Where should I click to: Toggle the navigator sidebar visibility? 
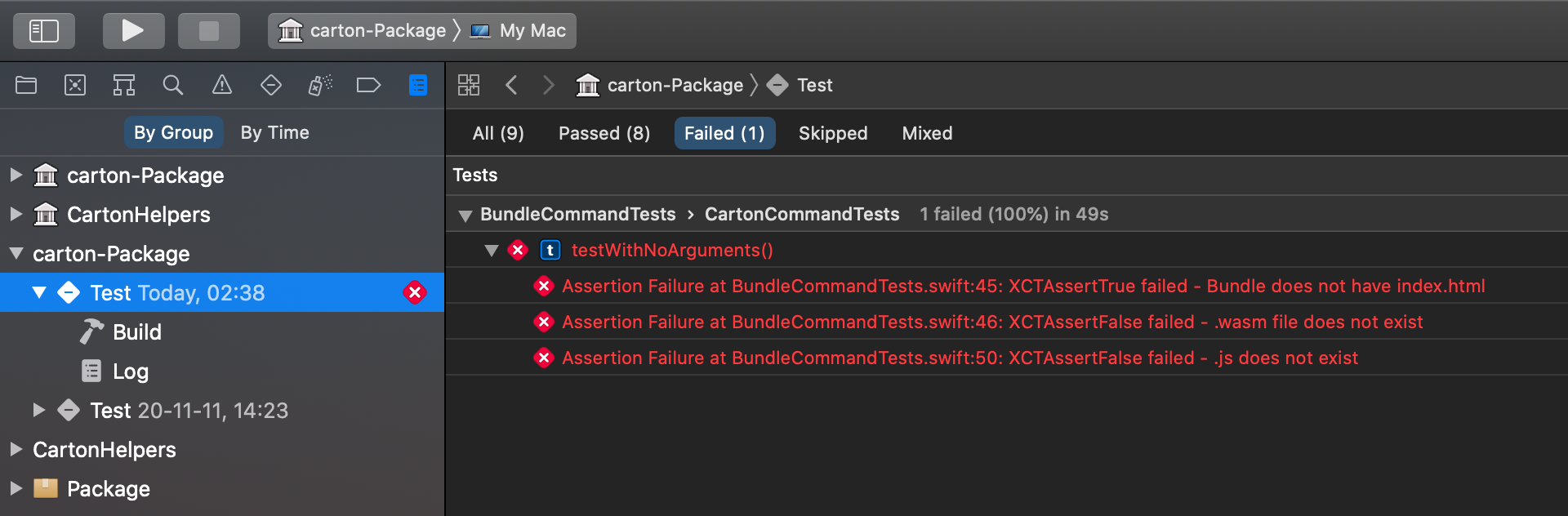[44, 31]
